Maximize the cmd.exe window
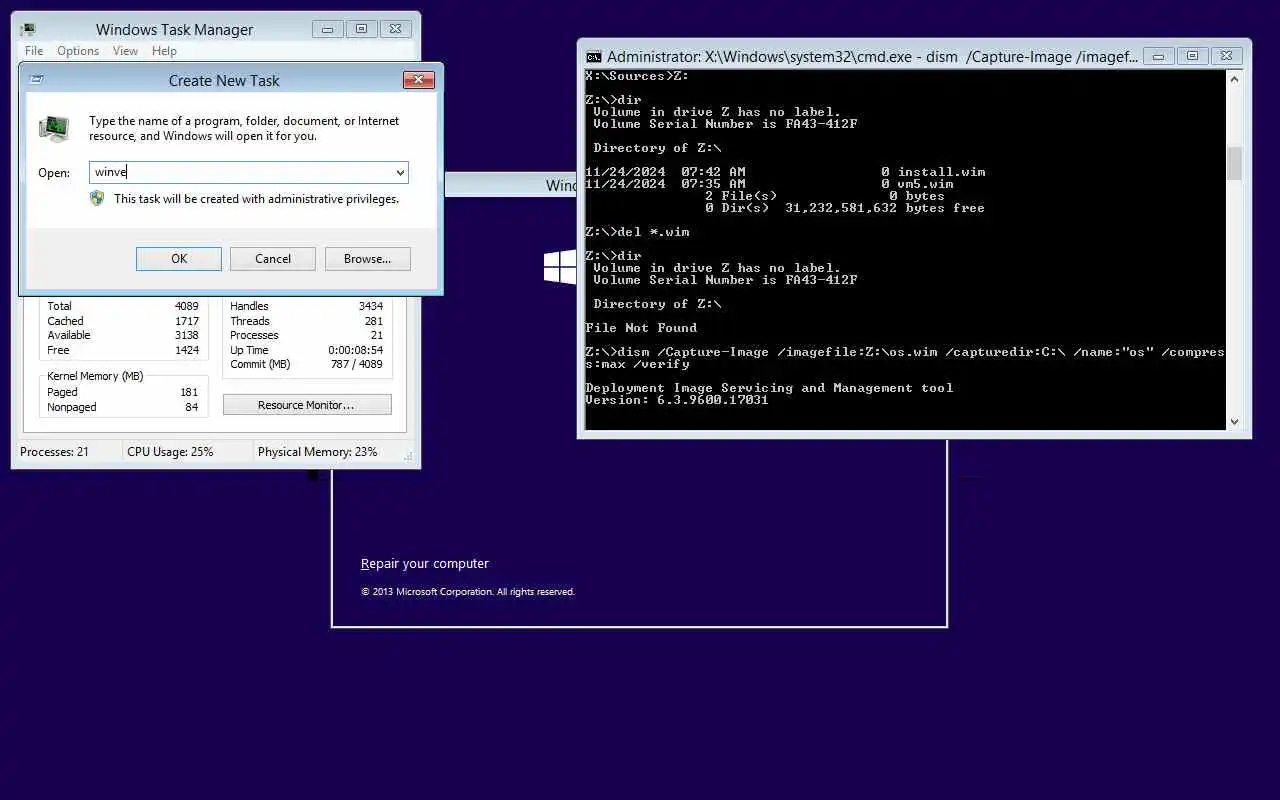The width and height of the screenshot is (1280, 800). pos(1192,56)
